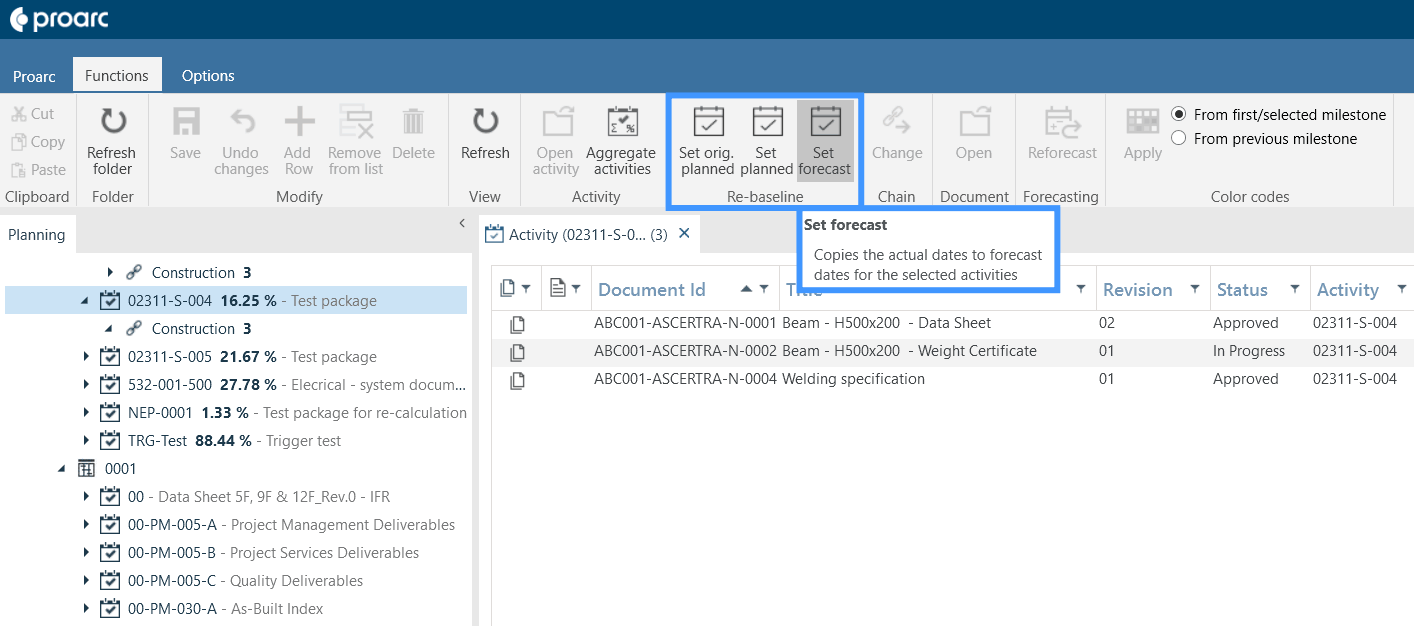Open Status column filter dropdown

coord(1295,289)
